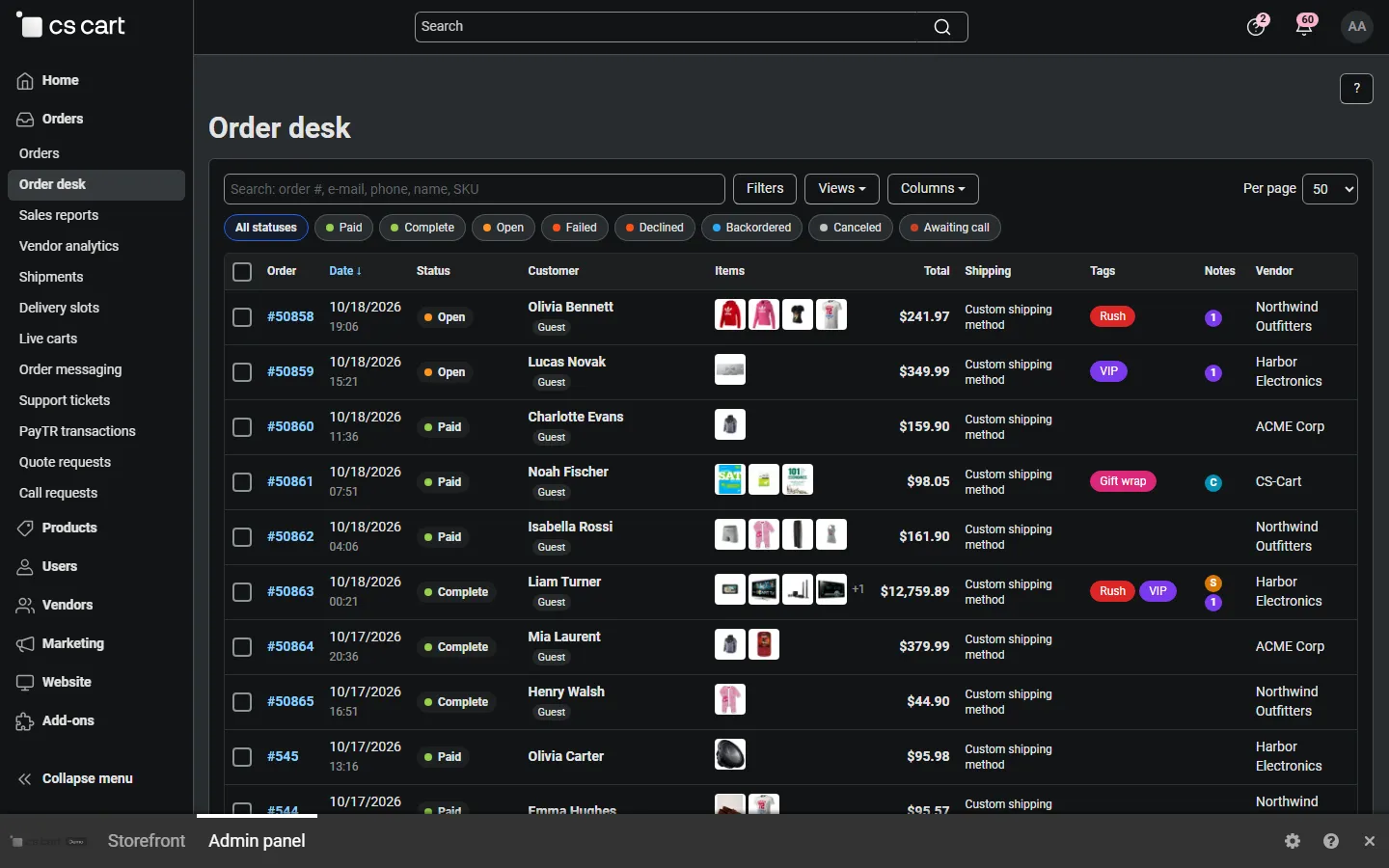Open order #50859 link
The width and height of the screenshot is (1389, 868).
tap(290, 371)
